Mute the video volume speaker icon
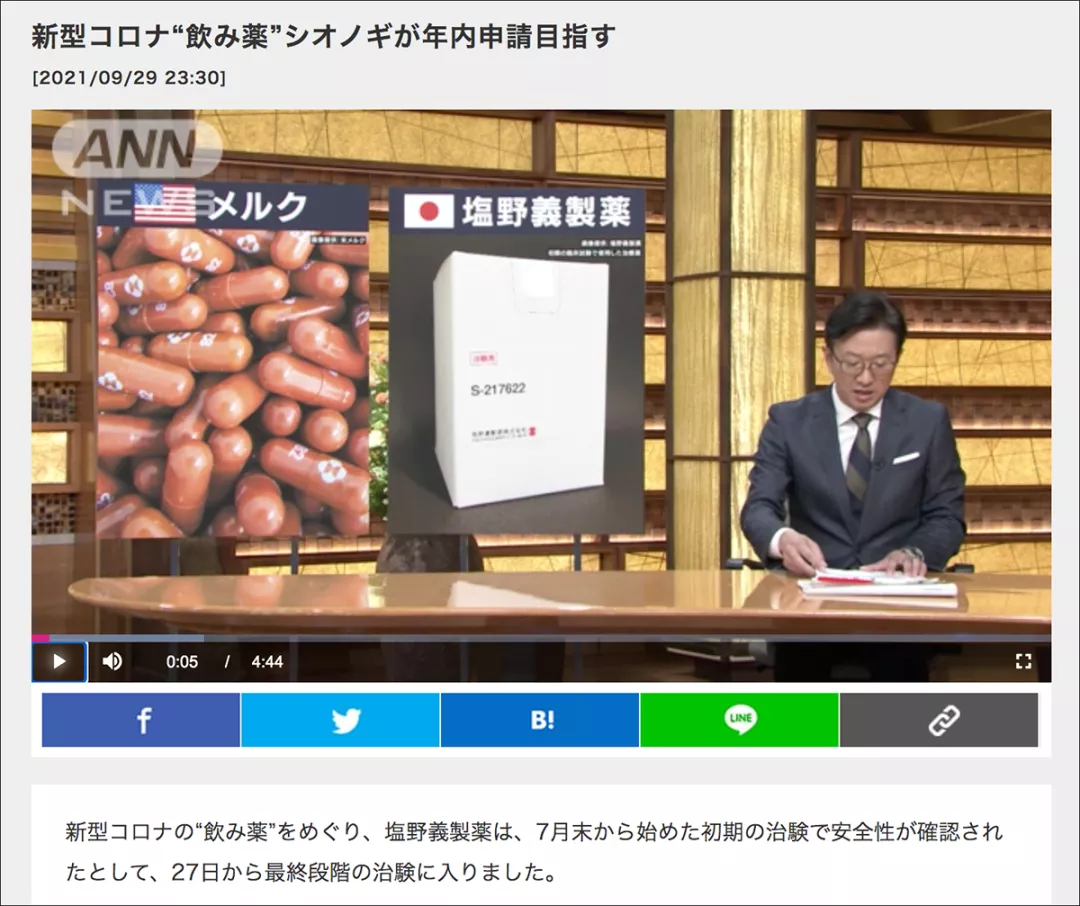This screenshot has height=906, width=1080. pos(112,661)
